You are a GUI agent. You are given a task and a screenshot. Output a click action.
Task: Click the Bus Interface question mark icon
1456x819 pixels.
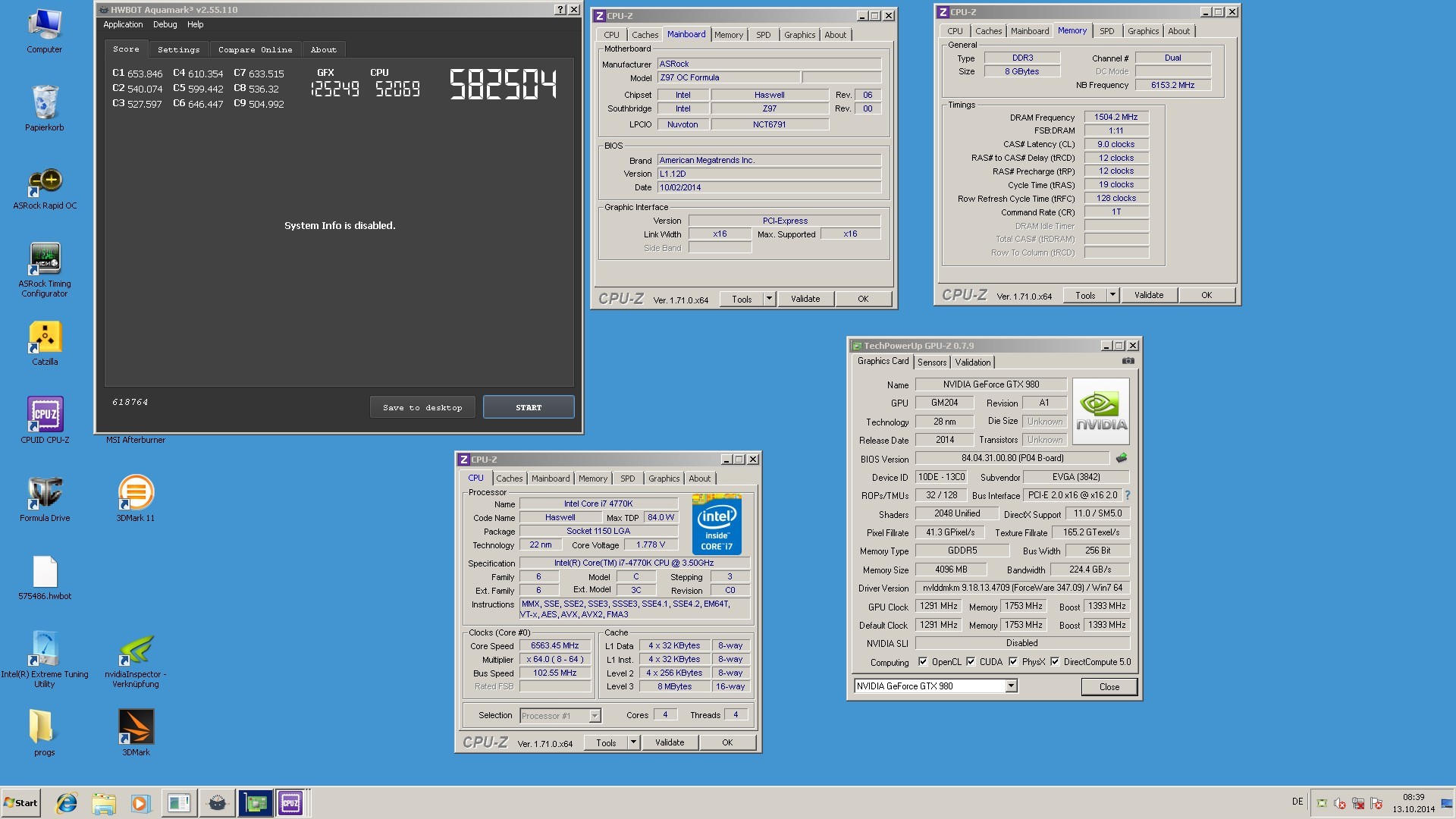point(1128,495)
